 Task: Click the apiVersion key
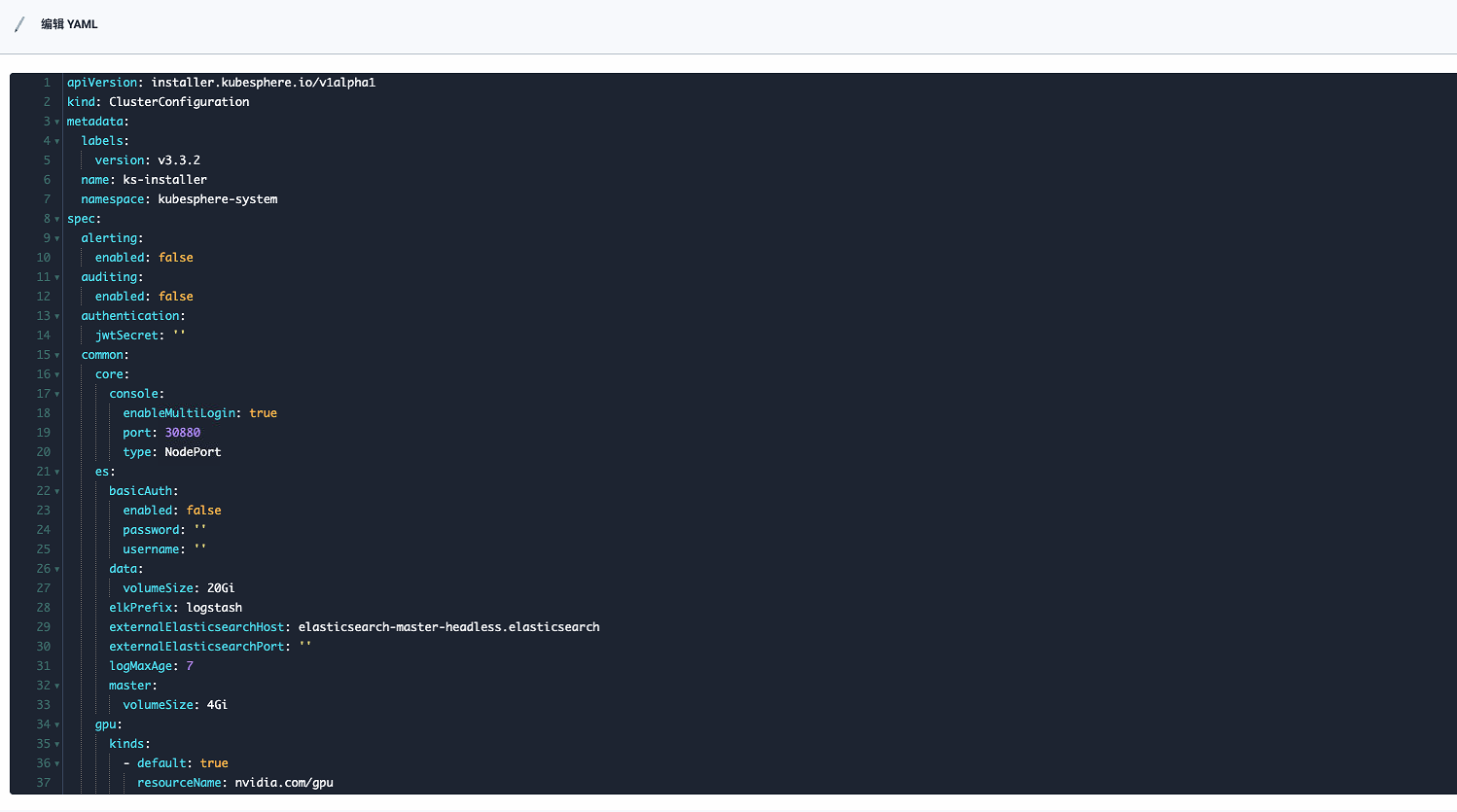pyautogui.click(x=102, y=83)
